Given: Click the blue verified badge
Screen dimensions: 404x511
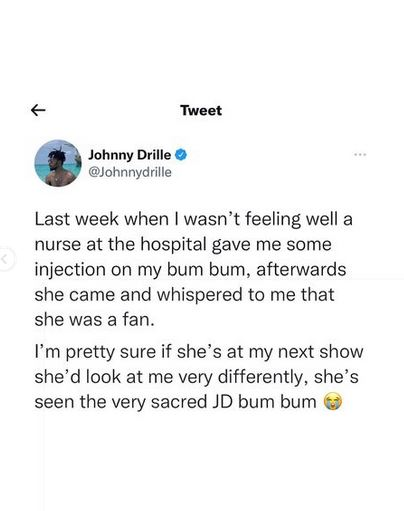Looking at the screenshot, I should pos(181,155).
